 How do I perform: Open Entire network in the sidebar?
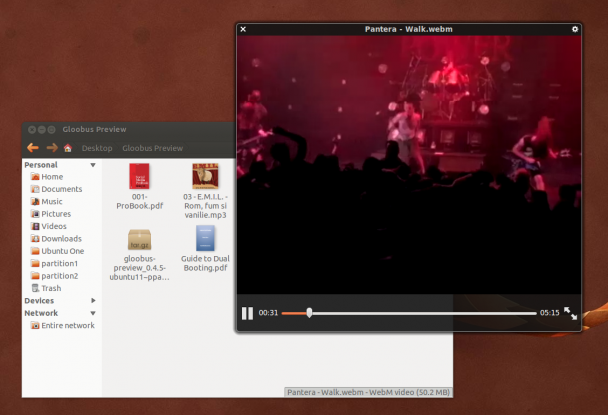point(68,325)
